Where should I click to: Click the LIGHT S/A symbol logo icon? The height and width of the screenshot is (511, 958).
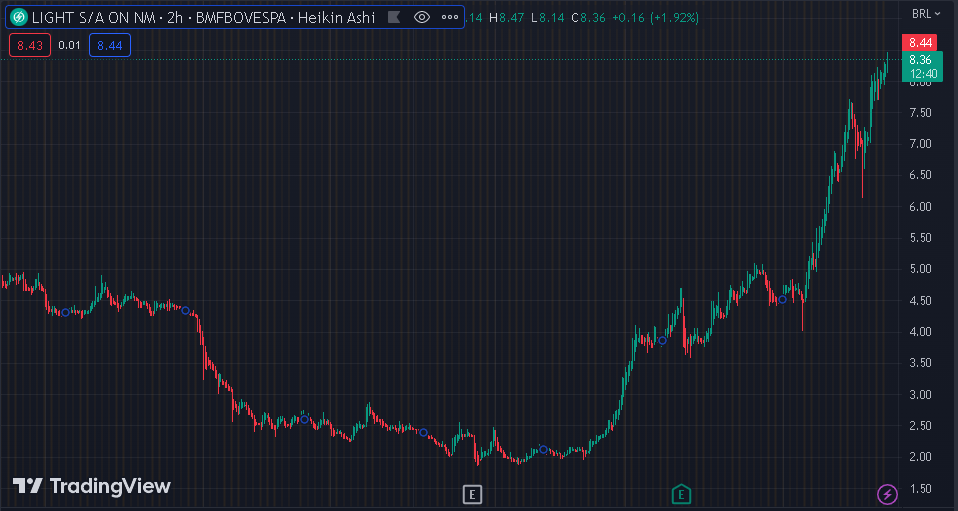tap(18, 17)
